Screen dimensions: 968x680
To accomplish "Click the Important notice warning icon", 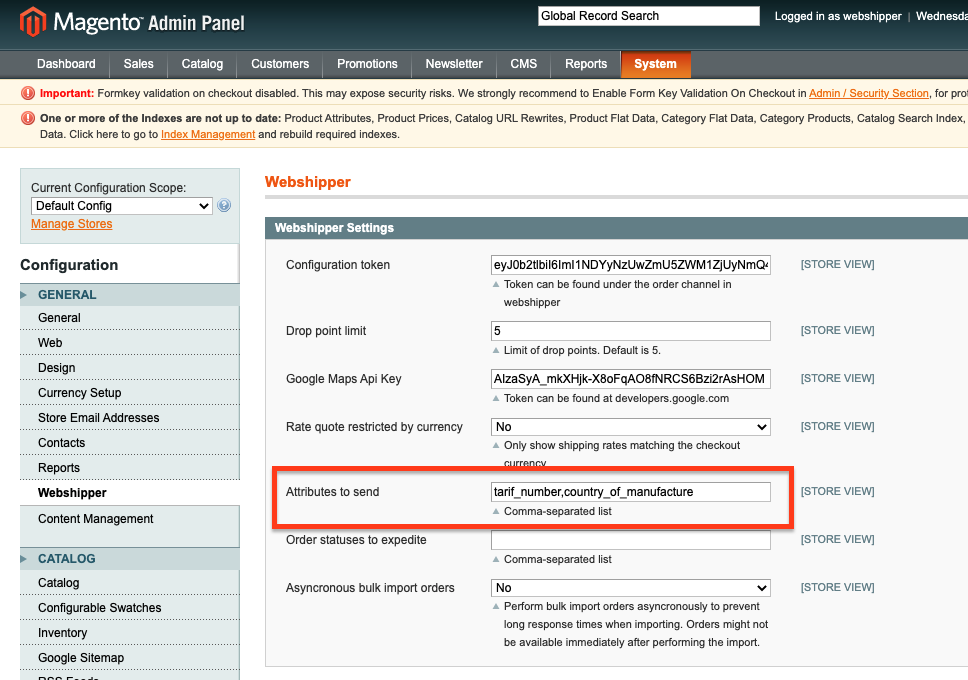I will tap(28, 93).
